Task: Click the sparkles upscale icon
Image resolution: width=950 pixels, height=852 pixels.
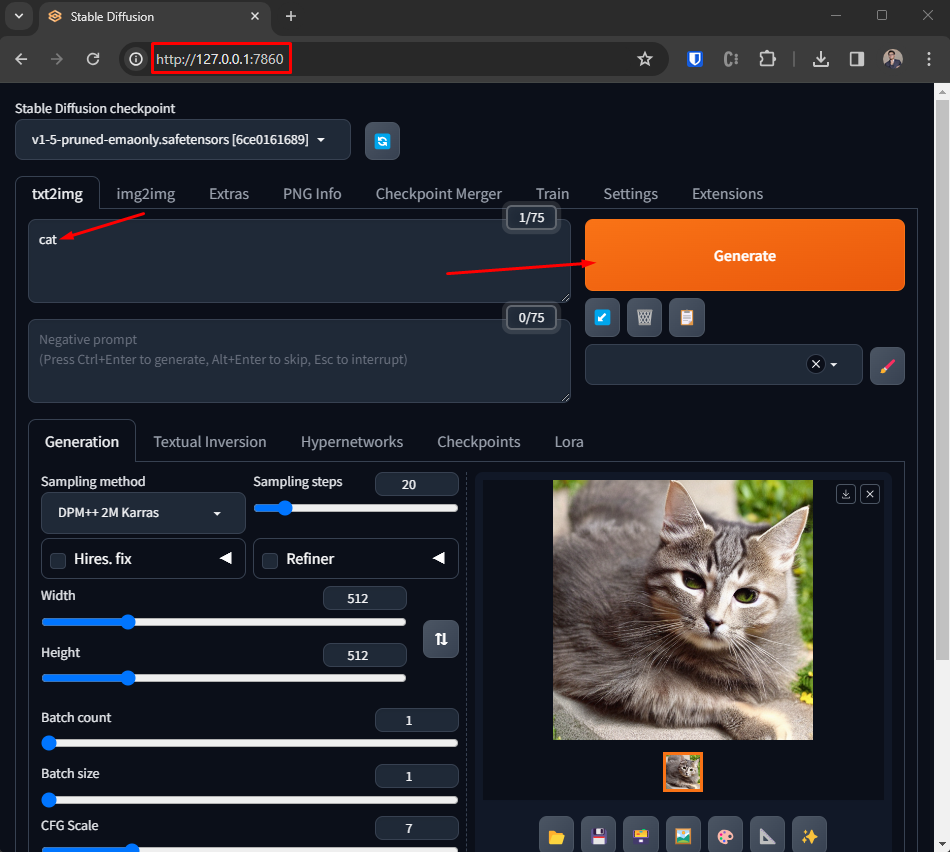Action: click(x=809, y=835)
